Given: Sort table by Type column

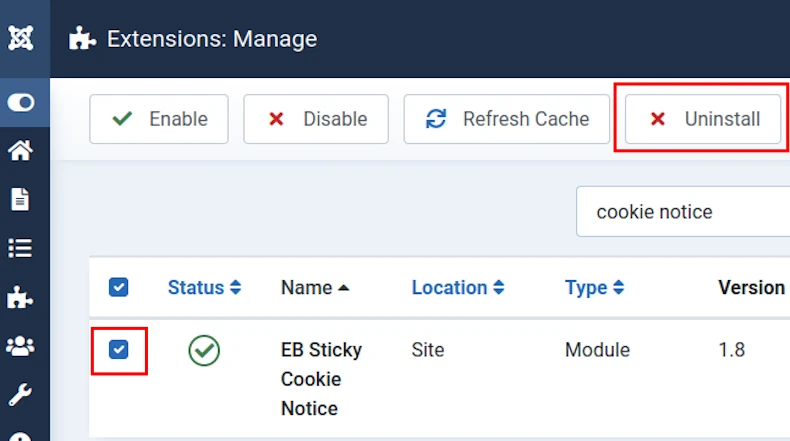Looking at the screenshot, I should [595, 288].
